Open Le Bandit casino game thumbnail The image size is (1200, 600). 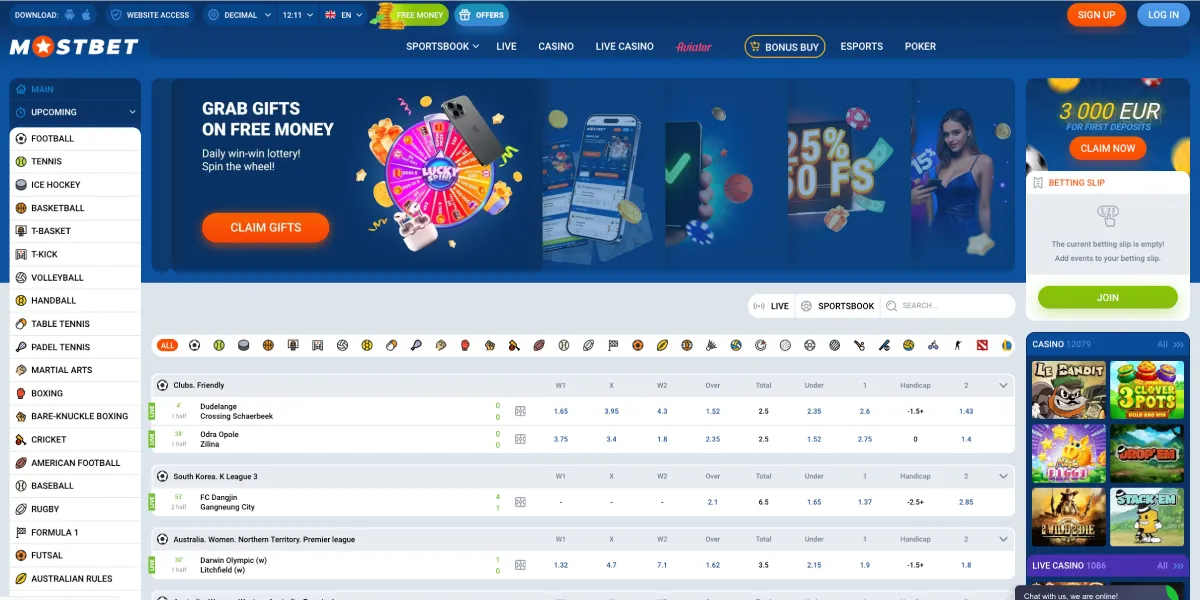(1069, 390)
